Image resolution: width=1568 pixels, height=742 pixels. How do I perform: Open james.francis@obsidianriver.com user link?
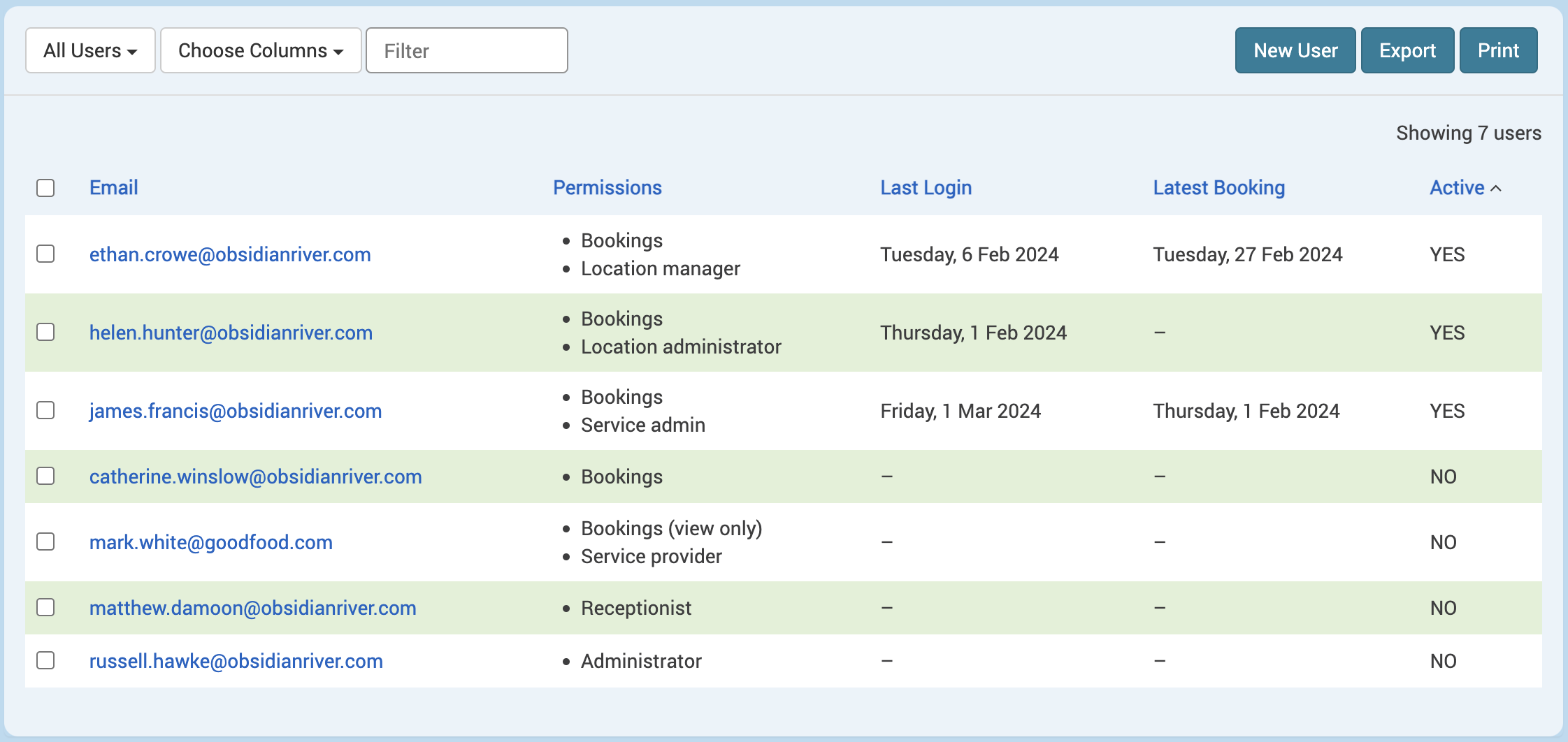point(236,411)
